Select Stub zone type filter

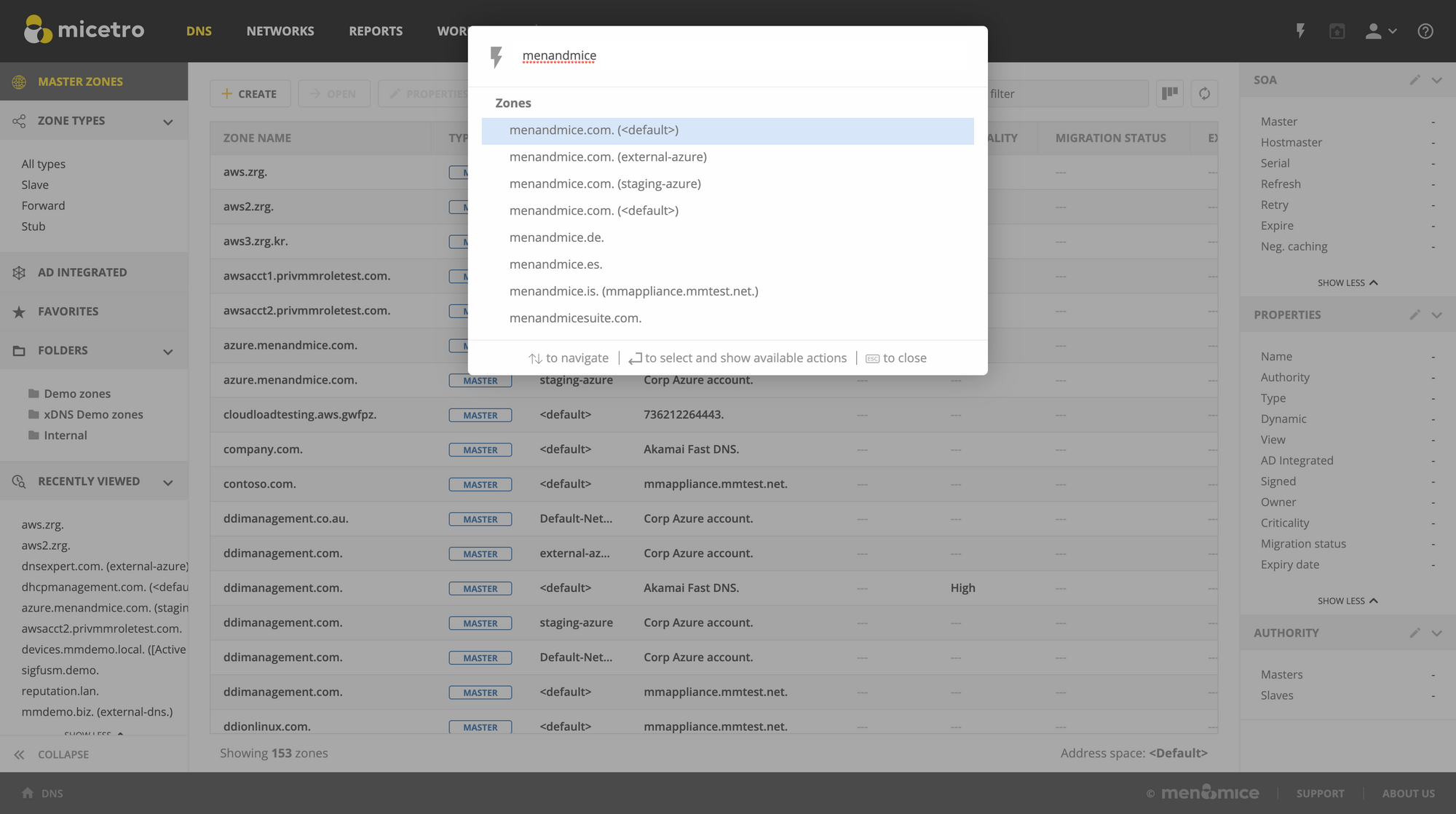coord(33,226)
